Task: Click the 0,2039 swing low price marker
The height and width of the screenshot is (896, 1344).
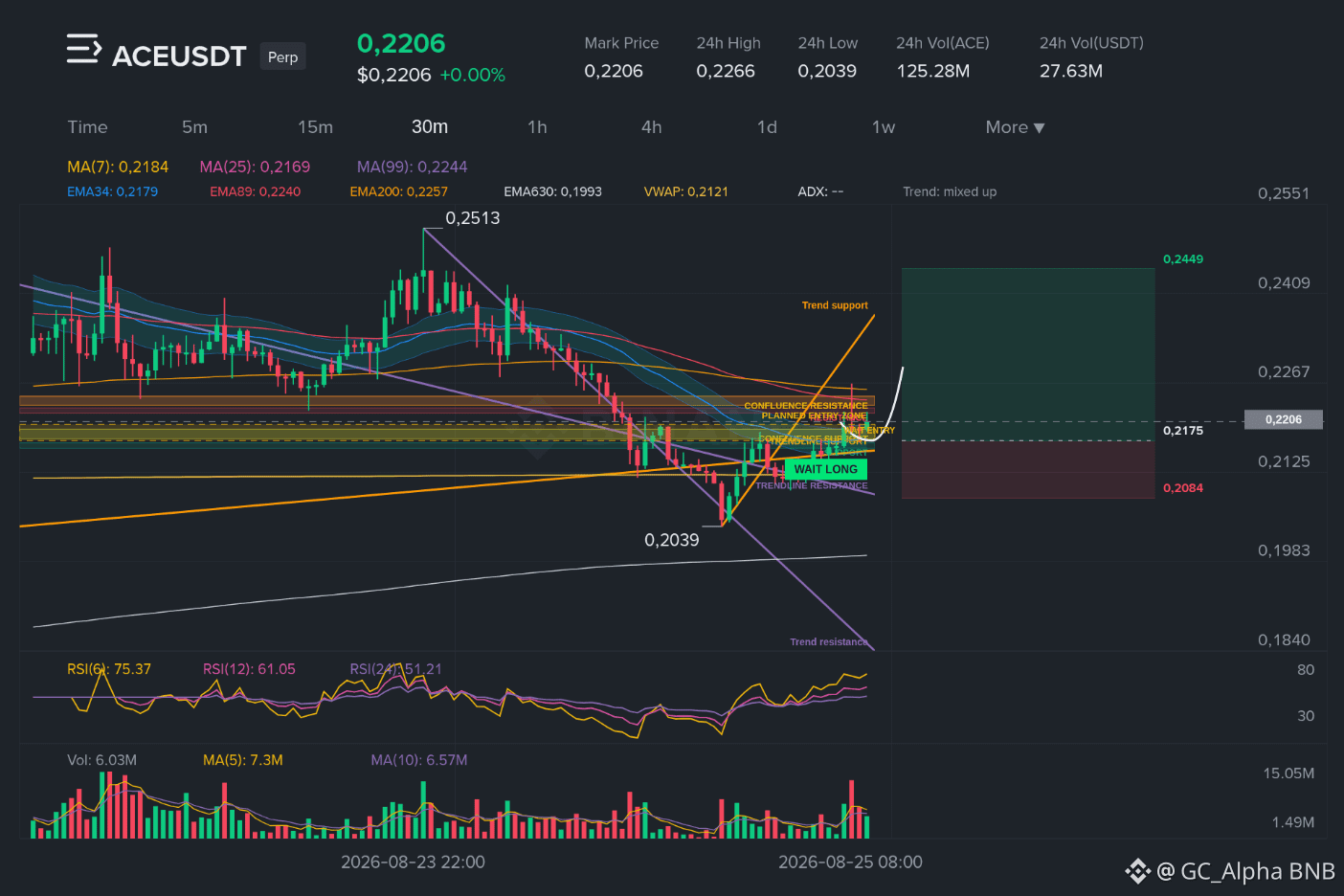Action: (x=672, y=540)
